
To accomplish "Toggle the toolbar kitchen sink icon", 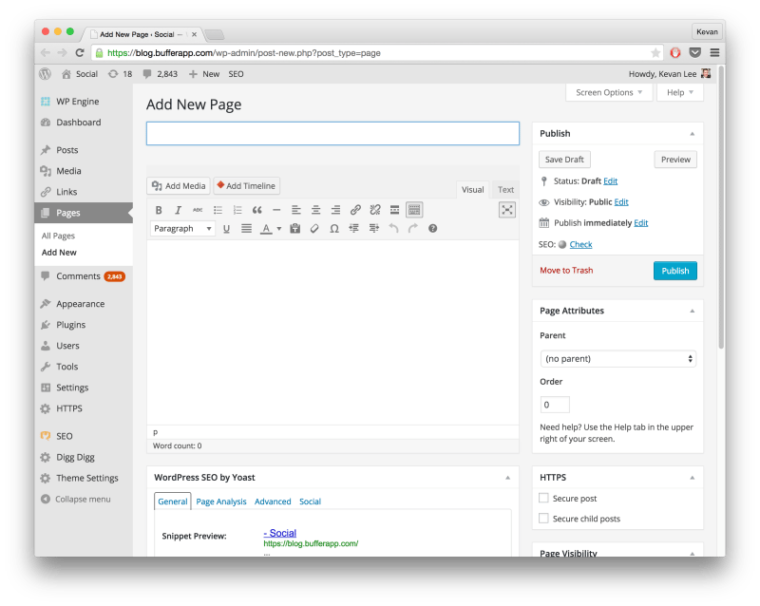I will pos(414,210).
